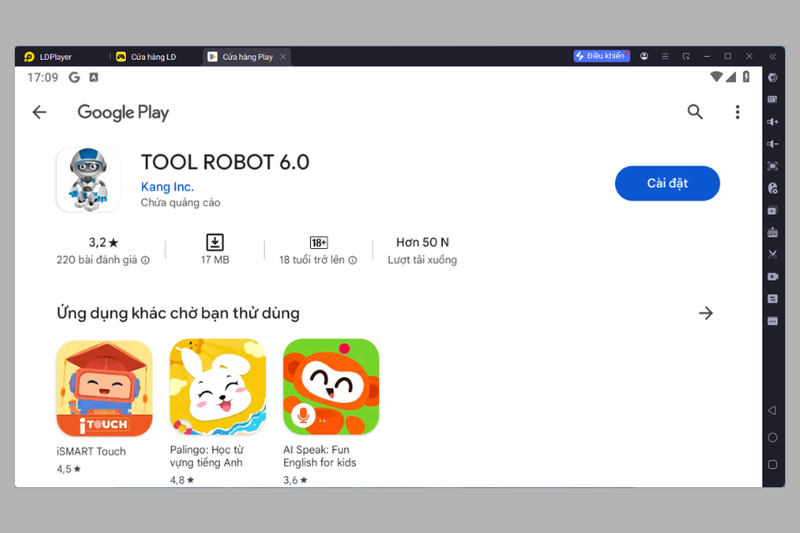Click the info icon beside 220 bài đánh giá
Viewport: 800px width, 533px height.
[x=145, y=260]
